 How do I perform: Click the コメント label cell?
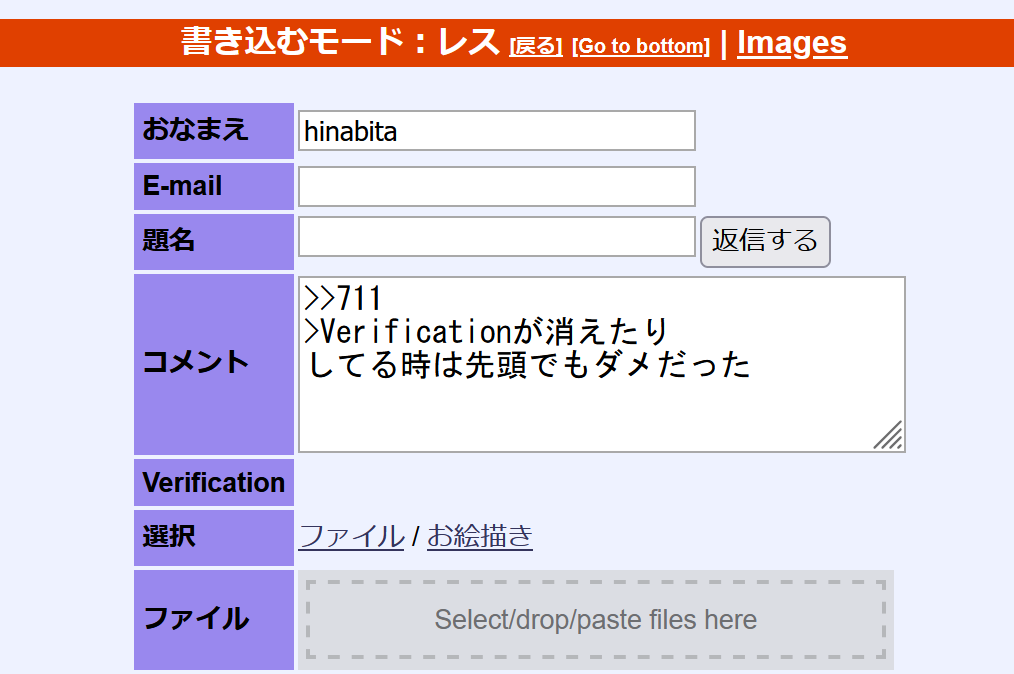pyautogui.click(x=213, y=362)
